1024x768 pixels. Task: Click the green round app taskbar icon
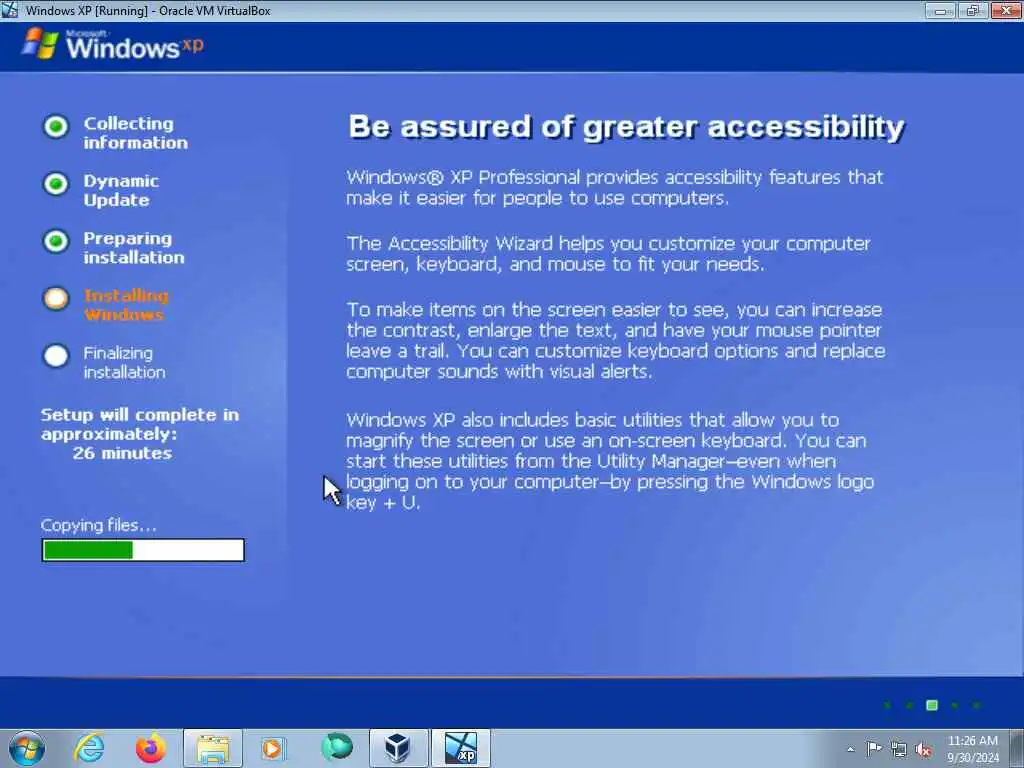[337, 747]
